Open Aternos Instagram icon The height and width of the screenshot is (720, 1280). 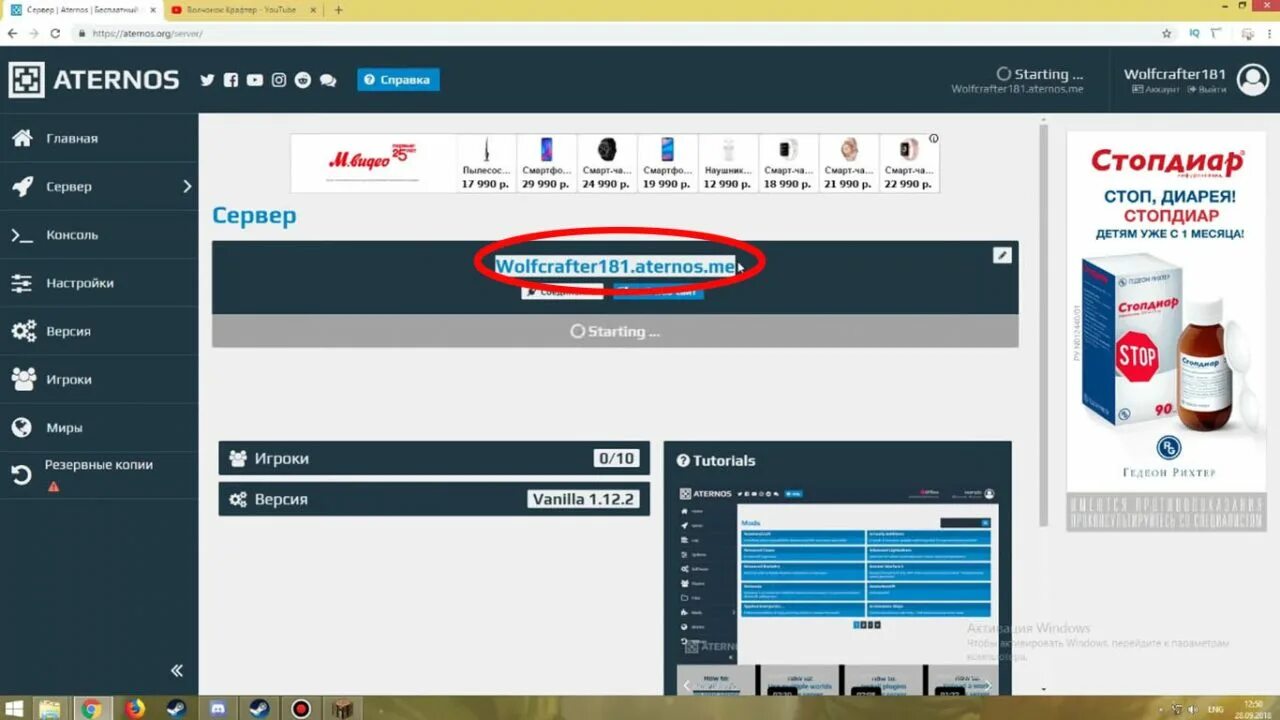tap(279, 80)
